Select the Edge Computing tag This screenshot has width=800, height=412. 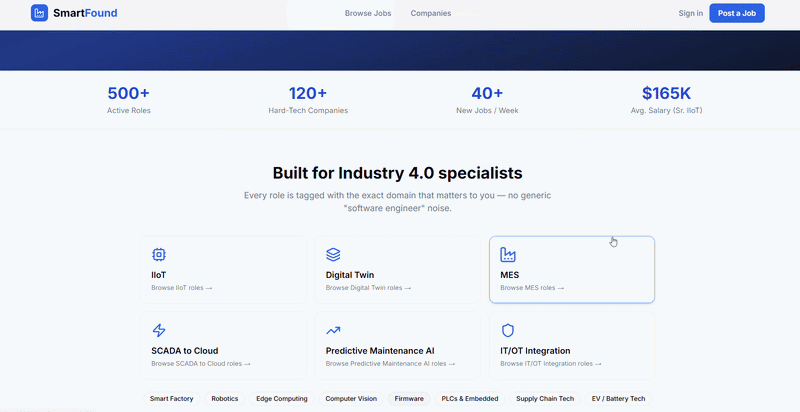[x=282, y=399]
